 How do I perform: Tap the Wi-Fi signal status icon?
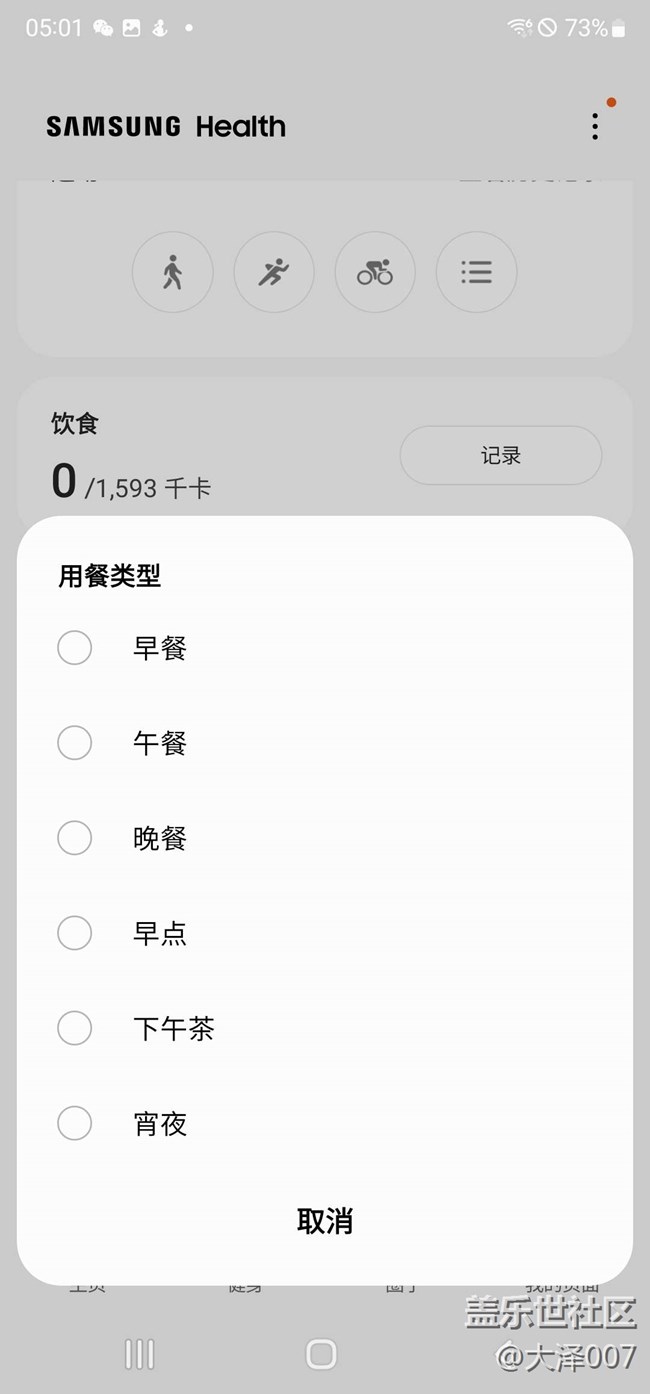coord(520,28)
